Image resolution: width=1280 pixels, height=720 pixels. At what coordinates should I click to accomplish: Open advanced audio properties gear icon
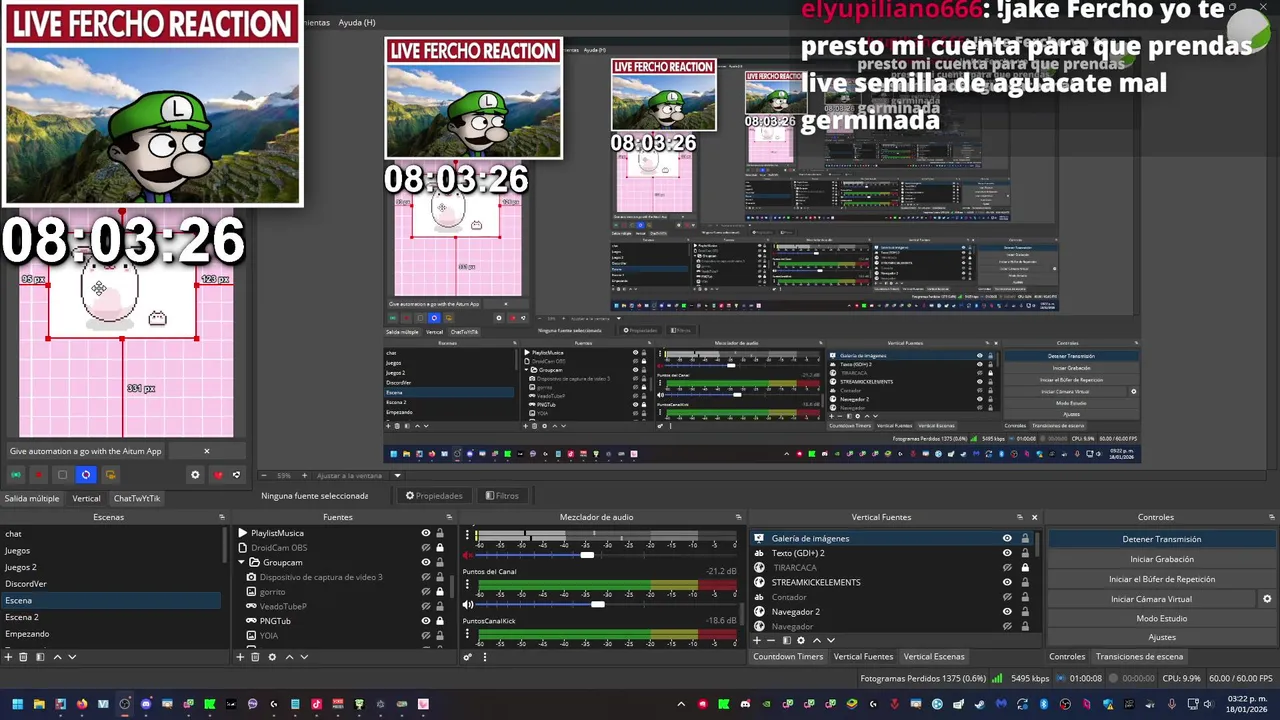point(467,657)
